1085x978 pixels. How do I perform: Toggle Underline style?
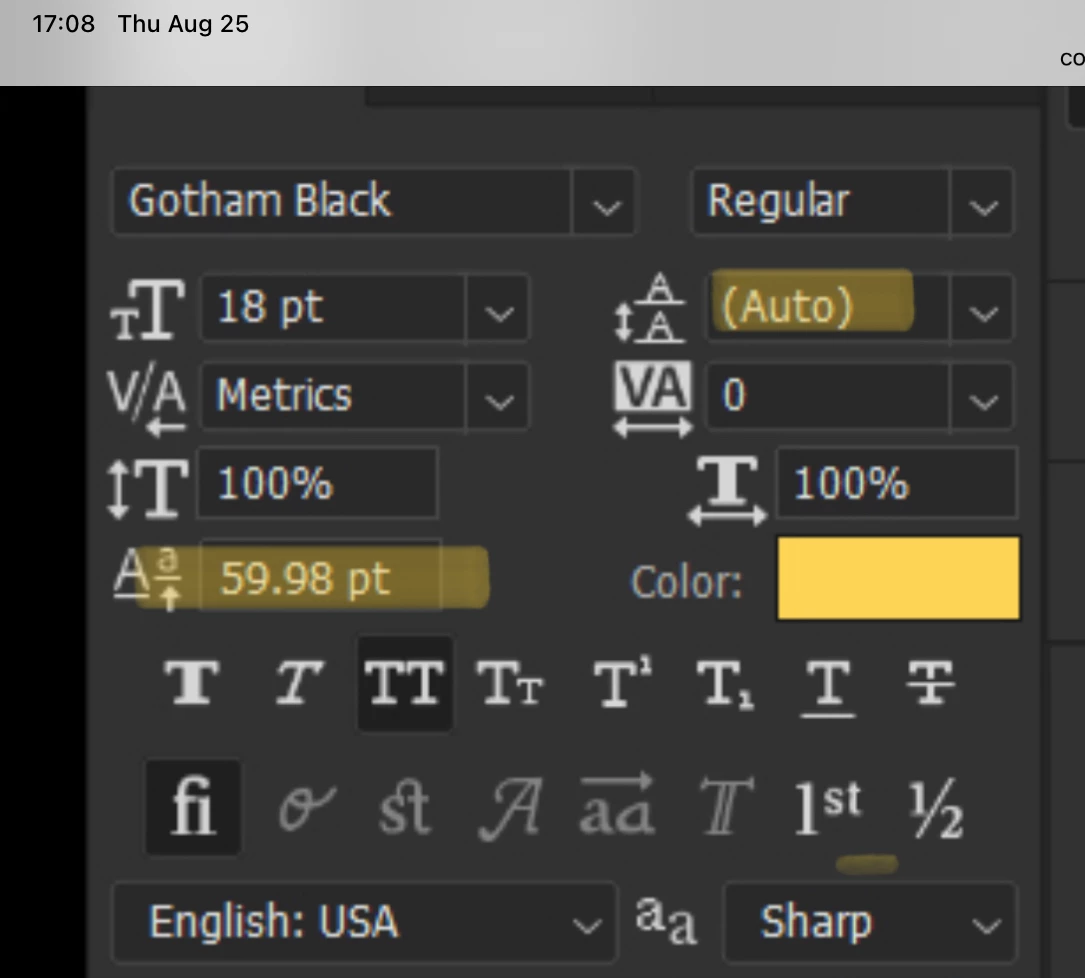point(828,687)
